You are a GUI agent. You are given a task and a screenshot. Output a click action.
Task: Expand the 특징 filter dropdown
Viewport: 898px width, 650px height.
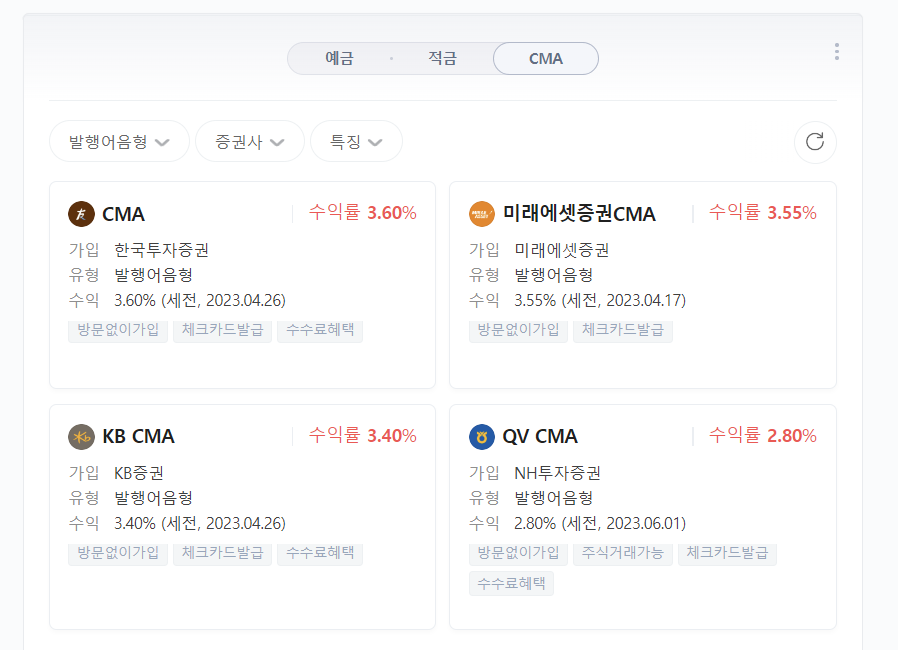(356, 141)
